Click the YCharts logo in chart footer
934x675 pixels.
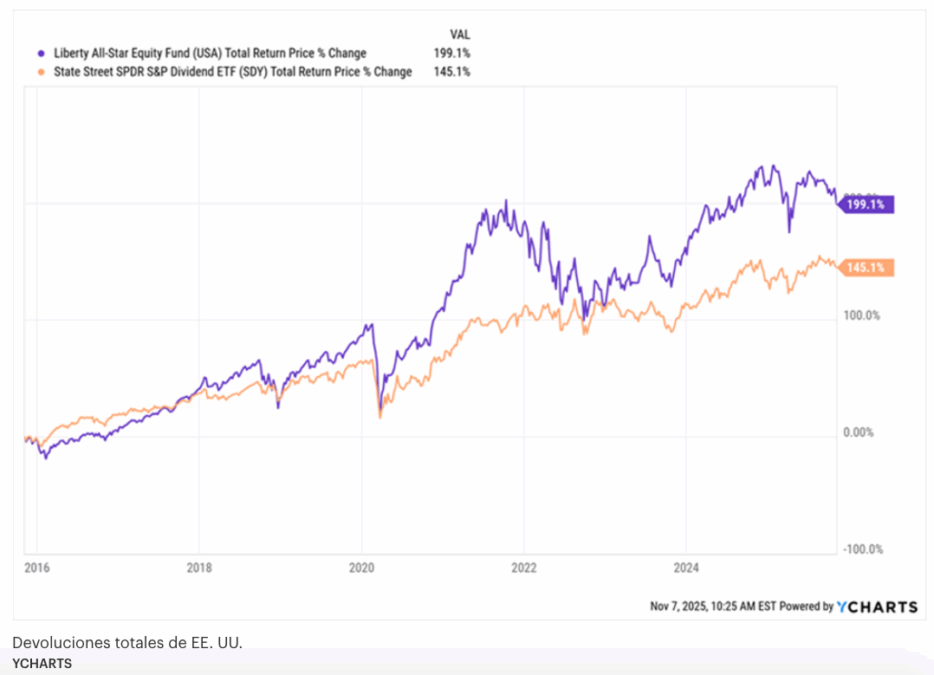point(877,606)
